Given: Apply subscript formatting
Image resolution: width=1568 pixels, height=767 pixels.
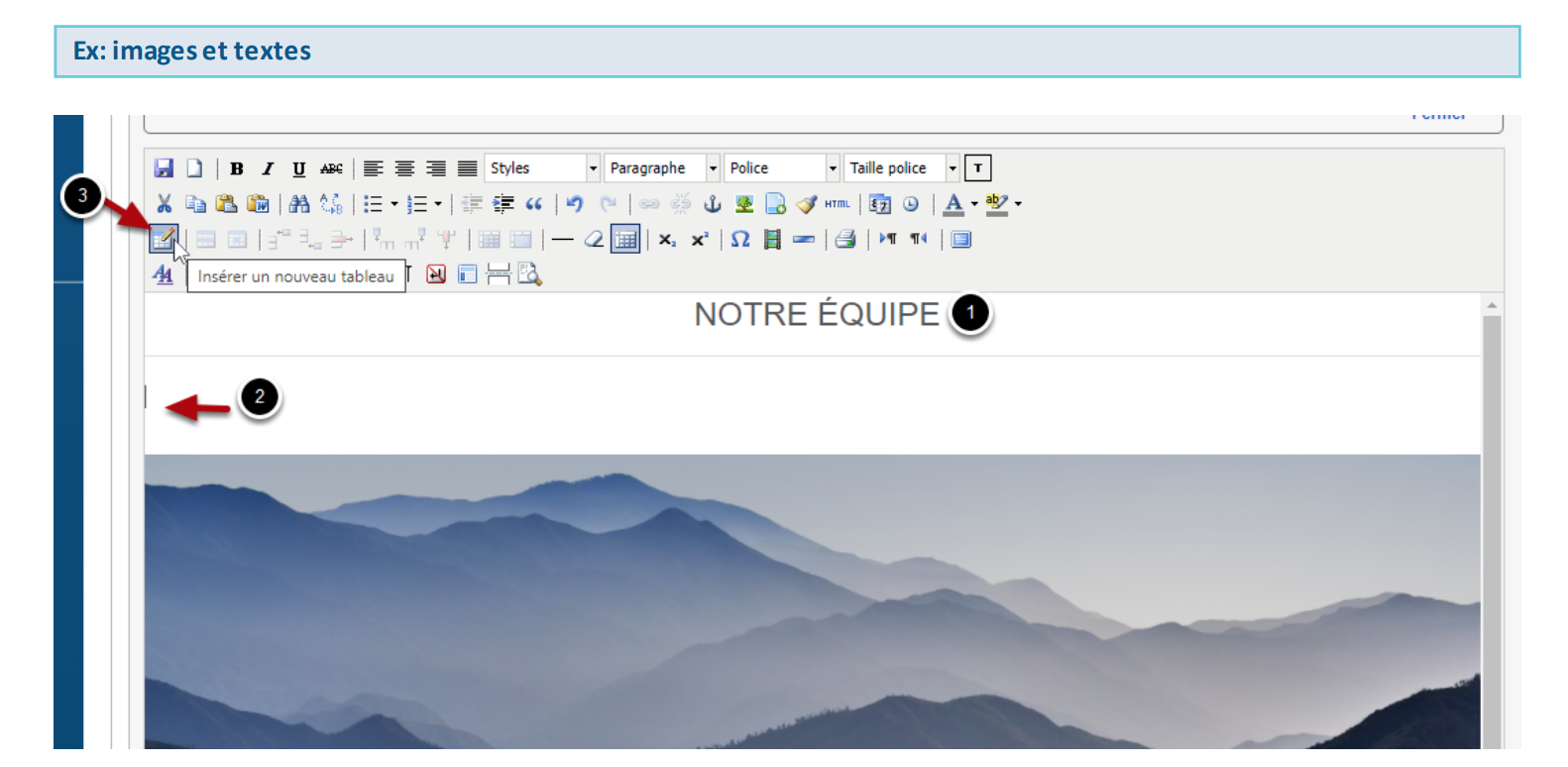Looking at the screenshot, I should [x=667, y=240].
